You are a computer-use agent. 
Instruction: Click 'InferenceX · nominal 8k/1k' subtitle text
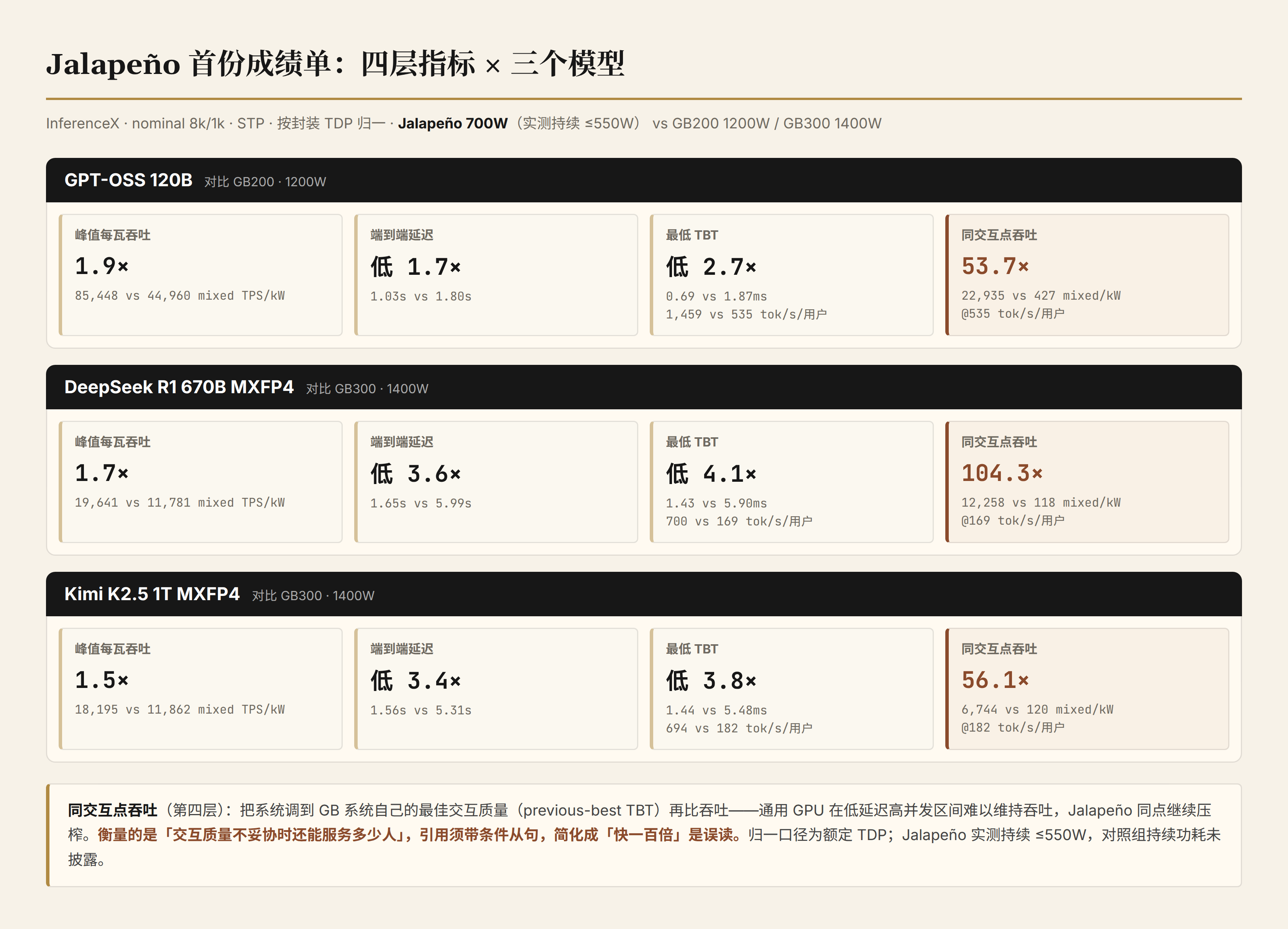[135, 123]
